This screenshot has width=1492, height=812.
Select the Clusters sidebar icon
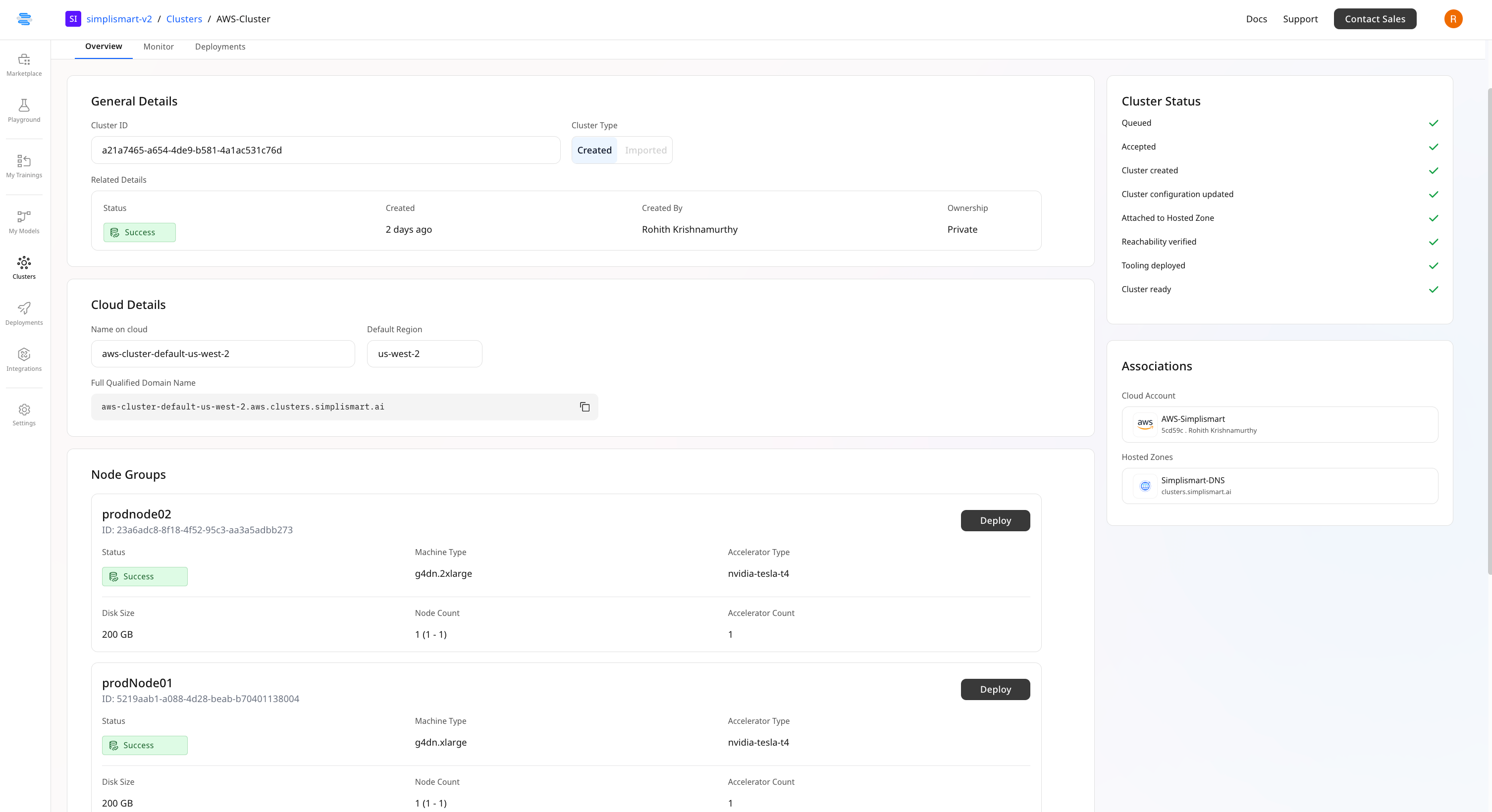24,268
